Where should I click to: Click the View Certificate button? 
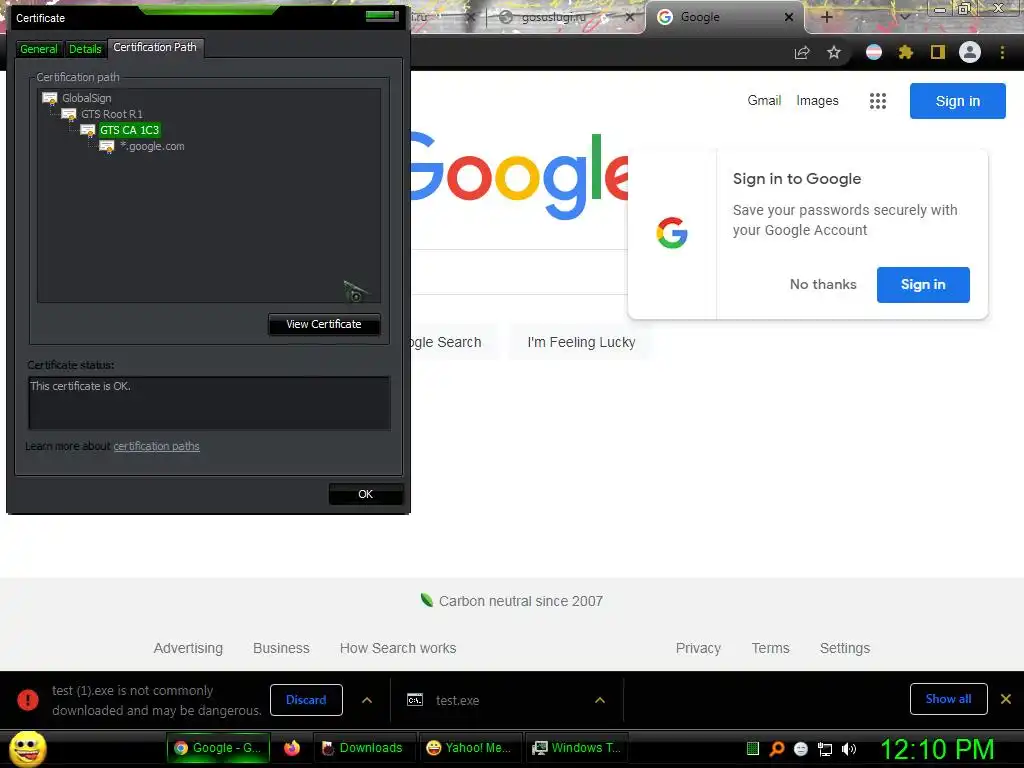[324, 325]
